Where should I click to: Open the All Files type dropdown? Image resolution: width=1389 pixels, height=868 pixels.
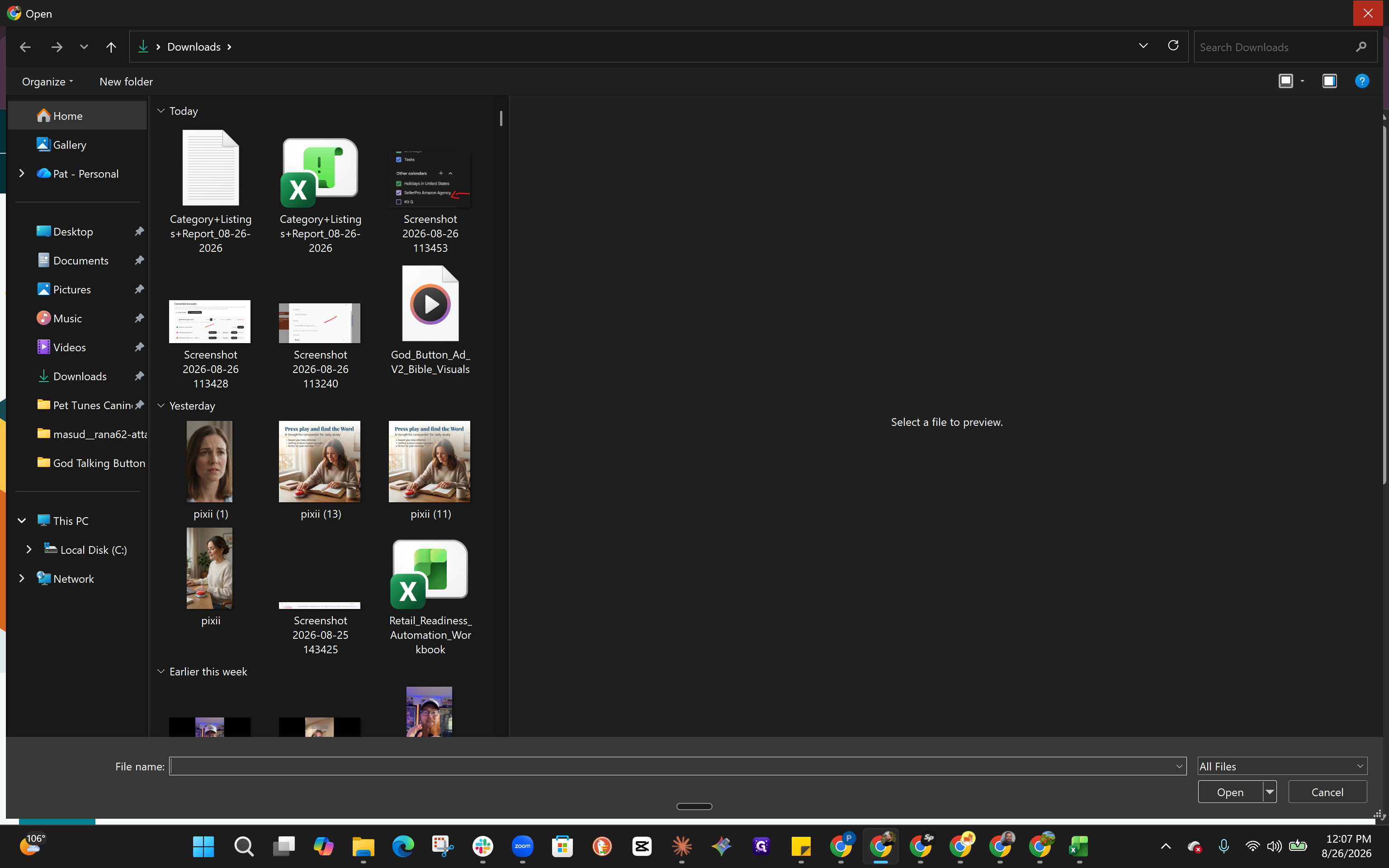tap(1282, 766)
